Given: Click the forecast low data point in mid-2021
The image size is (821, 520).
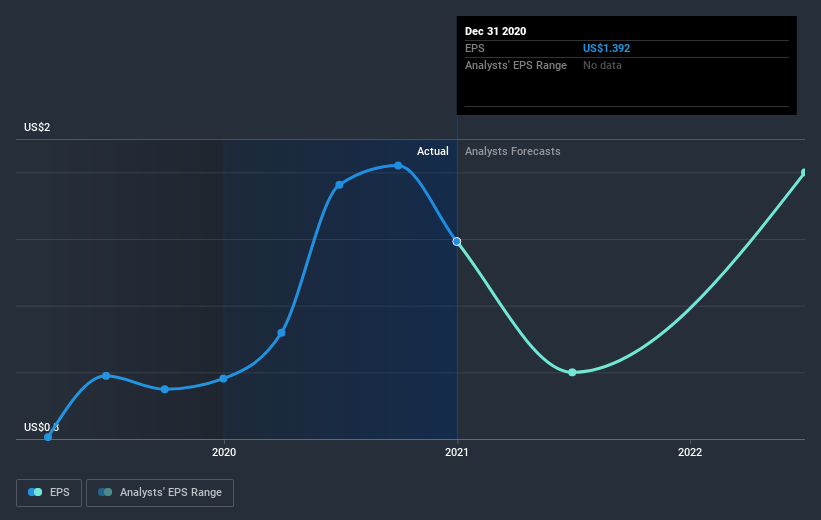Looking at the screenshot, I should [572, 372].
